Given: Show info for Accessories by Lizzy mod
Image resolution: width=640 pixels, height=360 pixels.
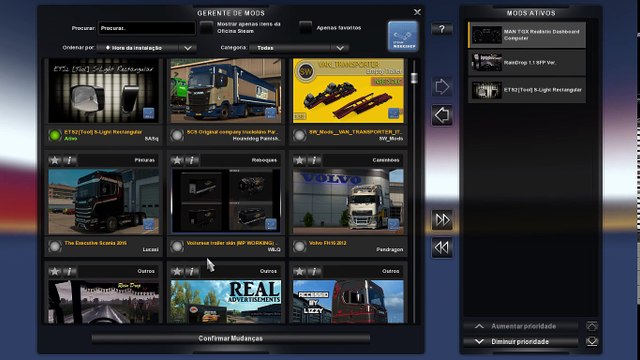Looking at the screenshot, I should [x=314, y=271].
